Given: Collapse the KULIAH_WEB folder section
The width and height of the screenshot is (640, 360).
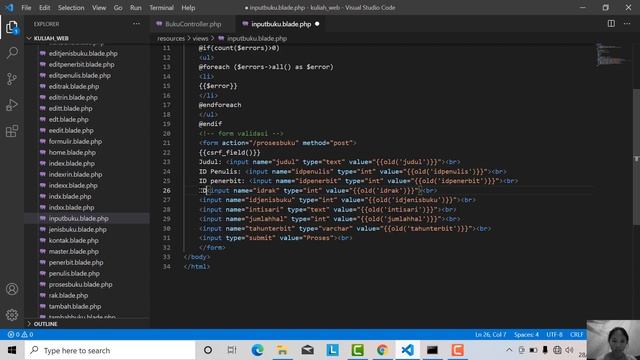Looking at the screenshot, I should (x=87, y=38).
